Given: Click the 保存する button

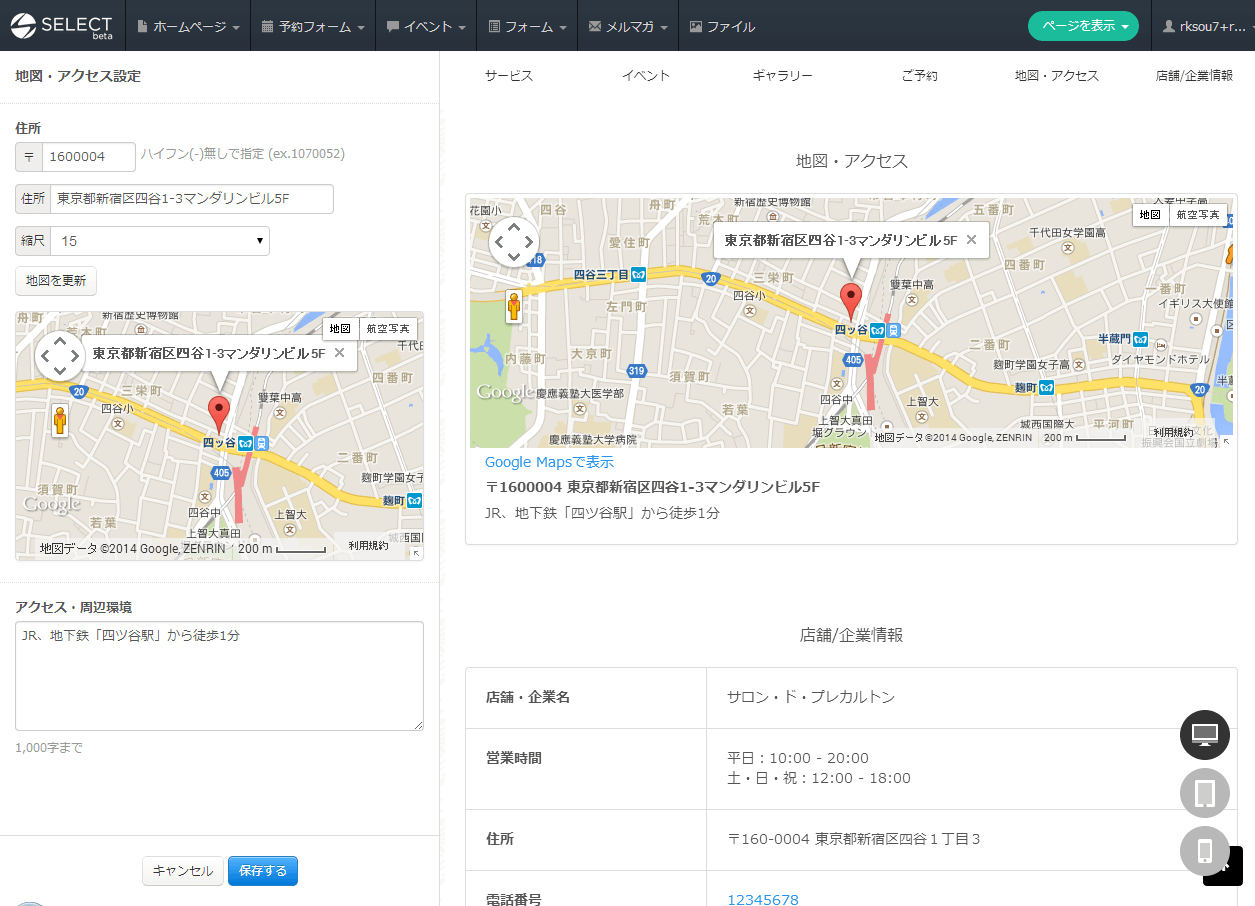Looking at the screenshot, I should [x=263, y=871].
